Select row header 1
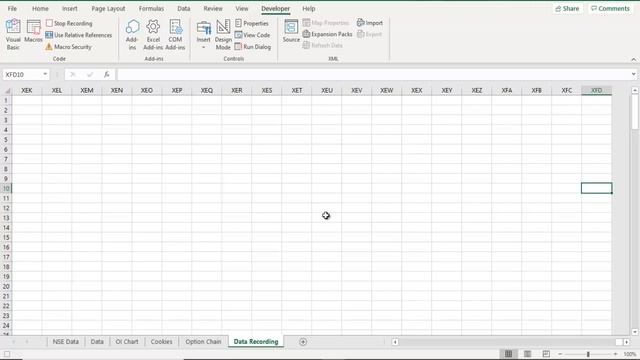640x360 pixels. coord(6,100)
